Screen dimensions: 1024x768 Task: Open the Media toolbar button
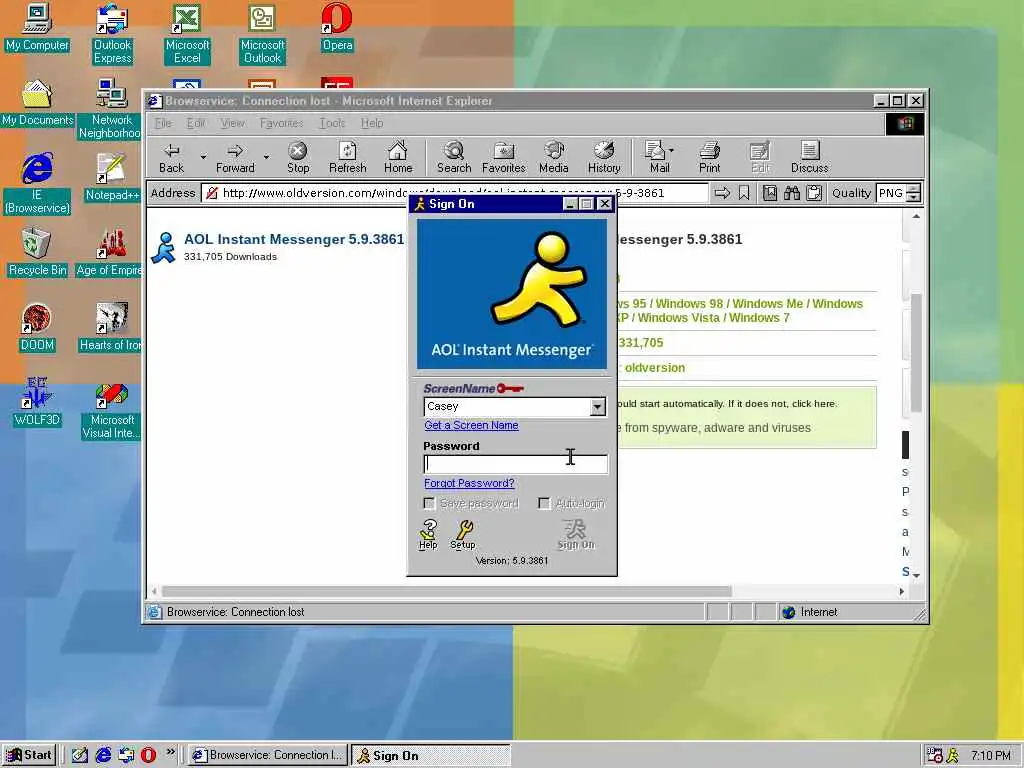tap(554, 157)
